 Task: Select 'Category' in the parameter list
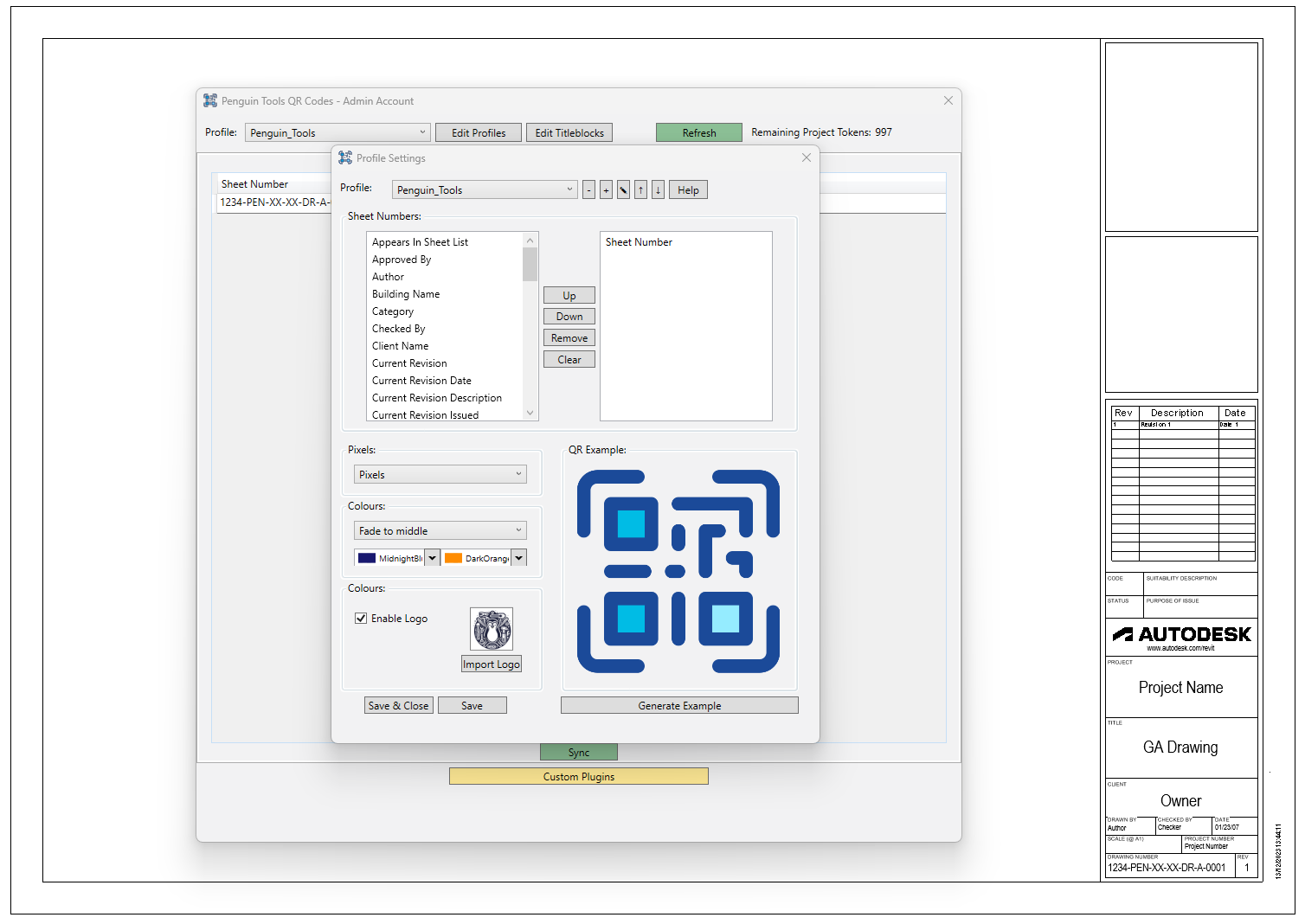coord(445,311)
